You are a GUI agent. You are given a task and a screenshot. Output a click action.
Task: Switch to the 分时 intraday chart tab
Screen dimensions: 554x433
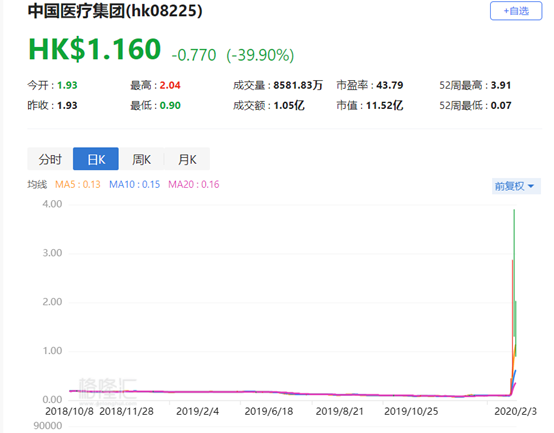(50, 159)
